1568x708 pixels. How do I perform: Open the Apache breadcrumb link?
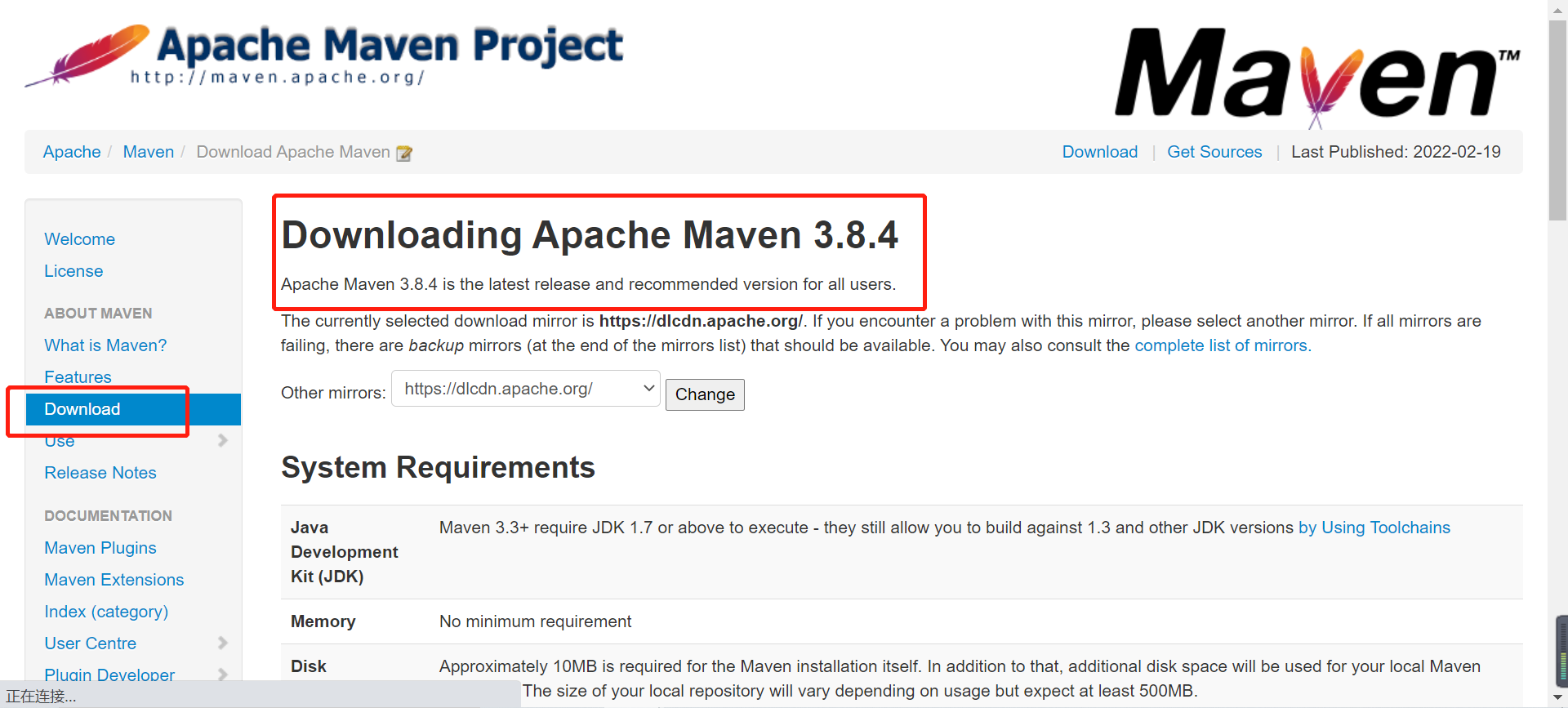[x=72, y=152]
